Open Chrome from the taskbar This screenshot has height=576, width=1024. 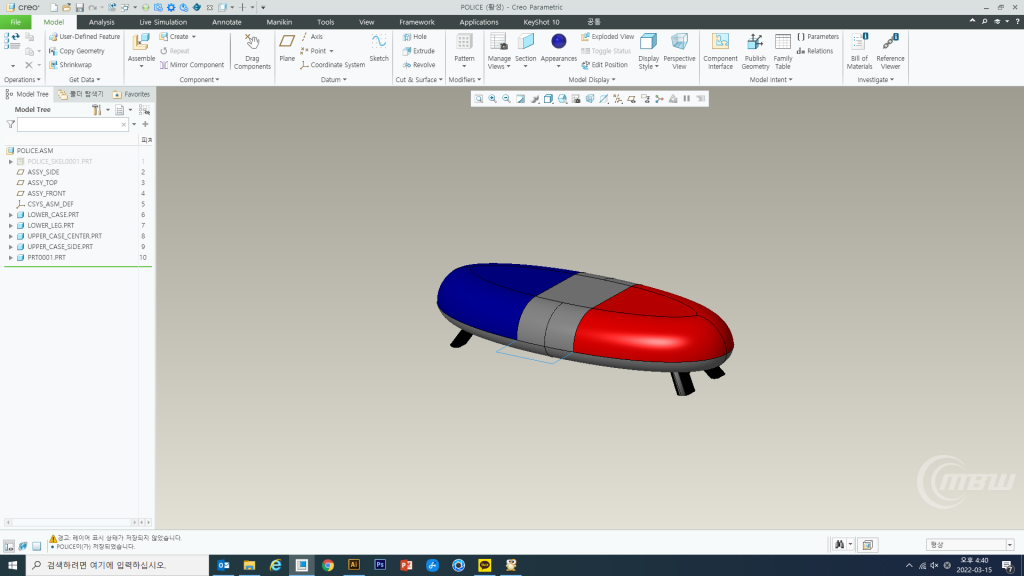tap(328, 566)
